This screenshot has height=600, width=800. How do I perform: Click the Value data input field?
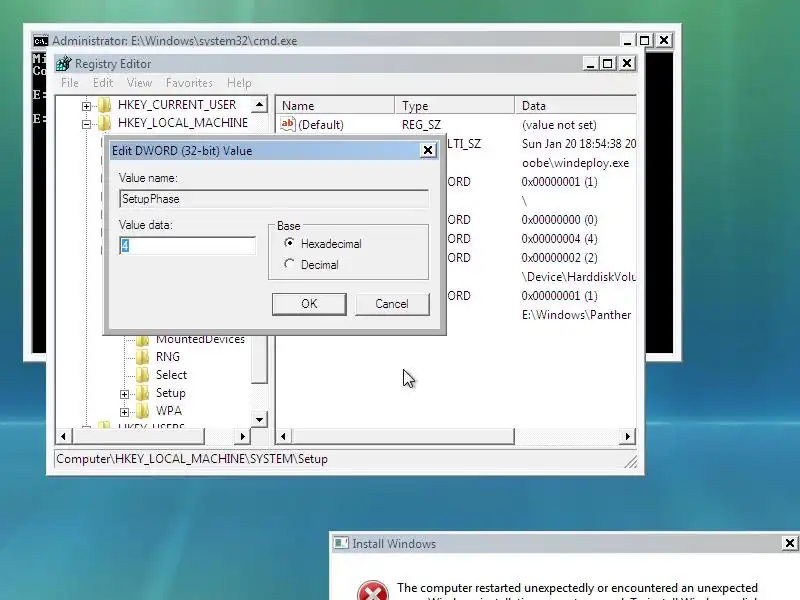187,246
